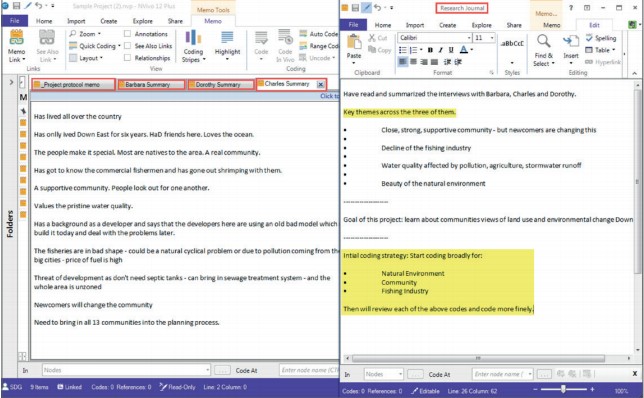Image resolution: width=644 pixels, height=398 pixels.
Task: Enable the Annotations checkbox
Action: click(127, 34)
